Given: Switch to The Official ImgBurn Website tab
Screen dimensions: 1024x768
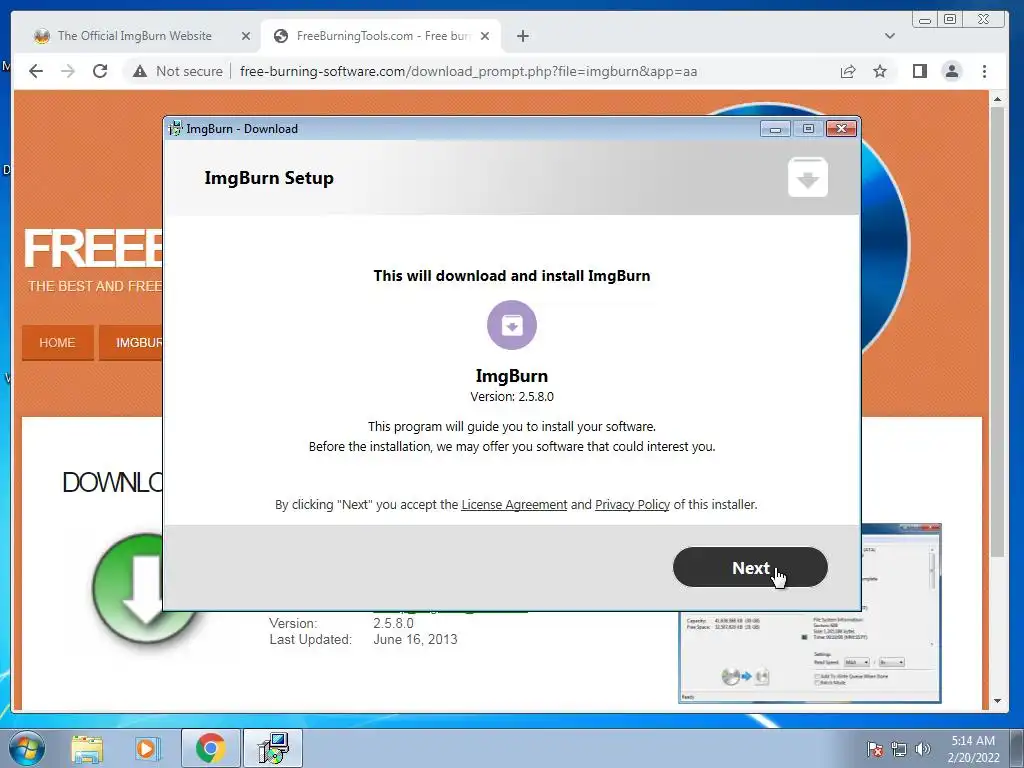Looking at the screenshot, I should [x=135, y=36].
